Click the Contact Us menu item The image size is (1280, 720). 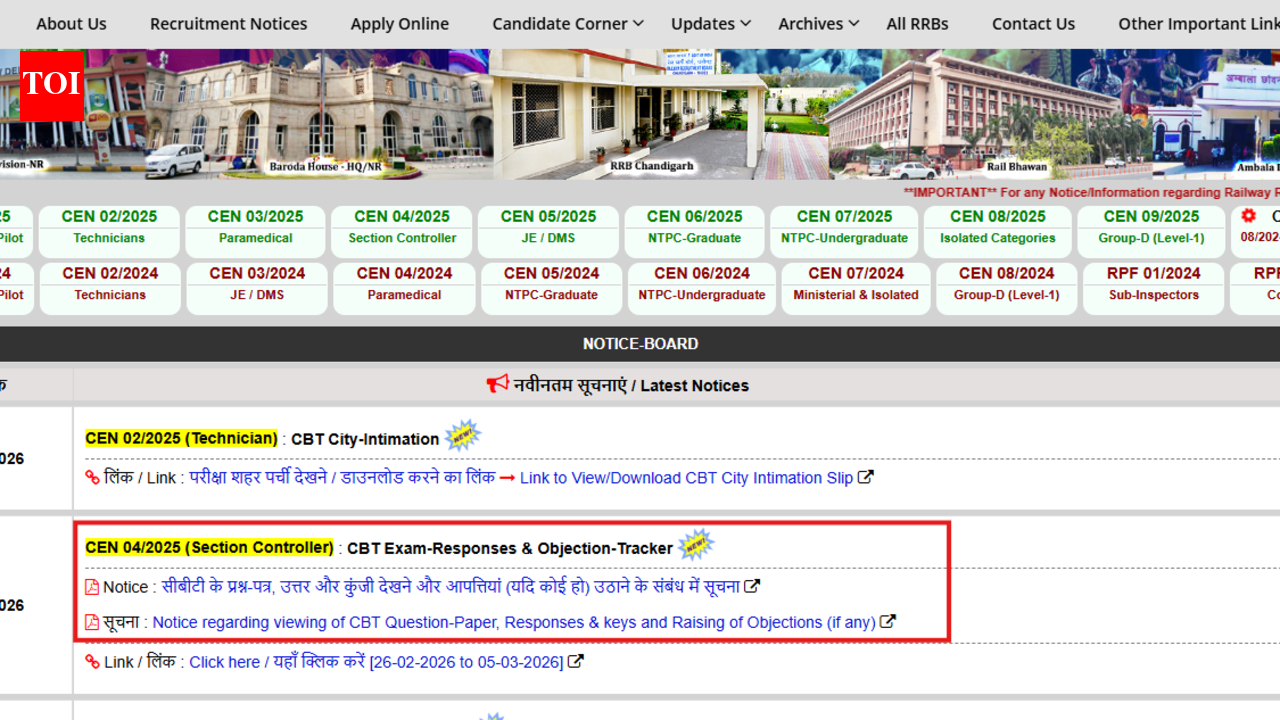tap(1033, 23)
